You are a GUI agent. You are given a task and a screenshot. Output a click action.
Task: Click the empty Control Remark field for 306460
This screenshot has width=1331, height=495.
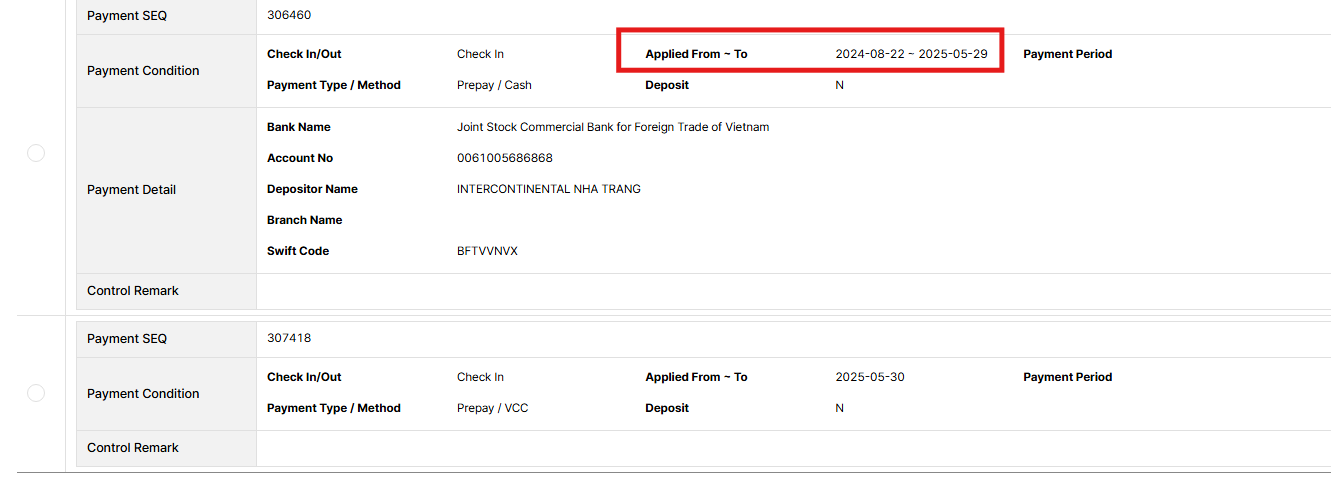tap(790, 291)
